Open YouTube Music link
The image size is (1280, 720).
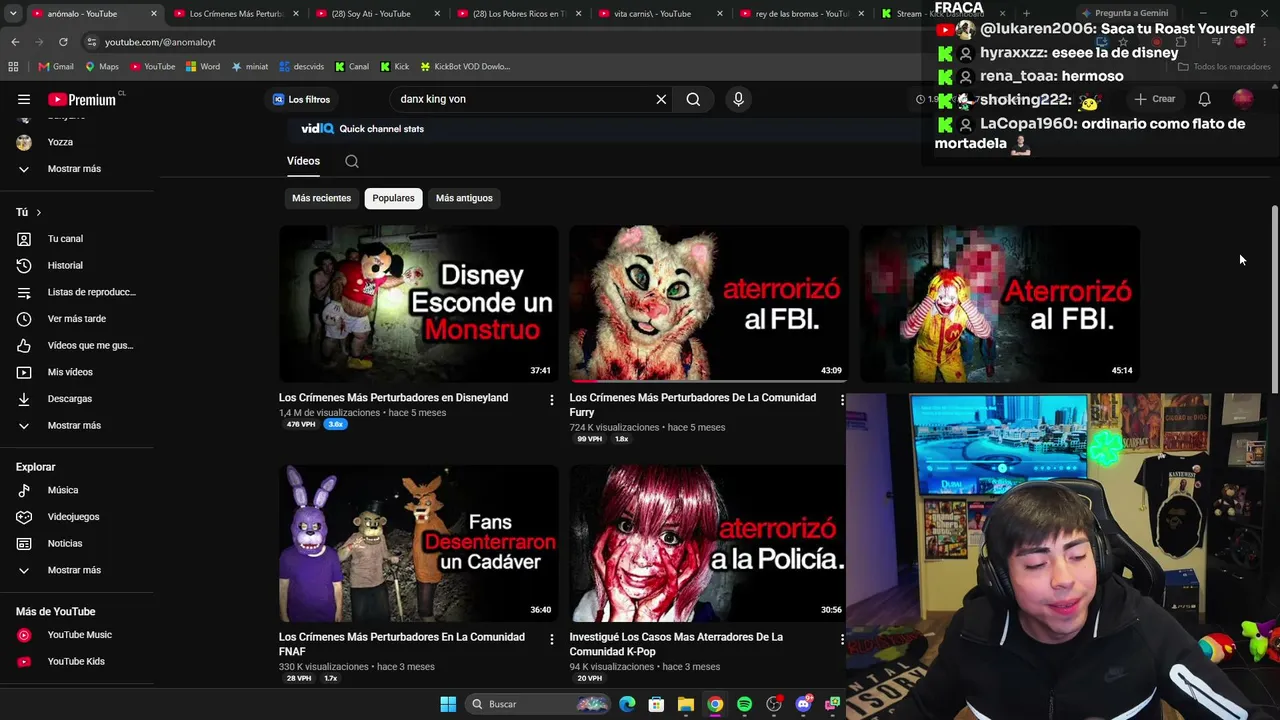tap(79, 635)
